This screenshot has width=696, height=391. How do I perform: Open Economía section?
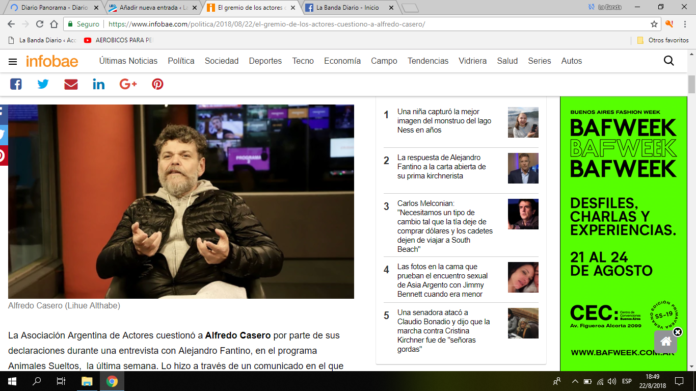pos(342,61)
